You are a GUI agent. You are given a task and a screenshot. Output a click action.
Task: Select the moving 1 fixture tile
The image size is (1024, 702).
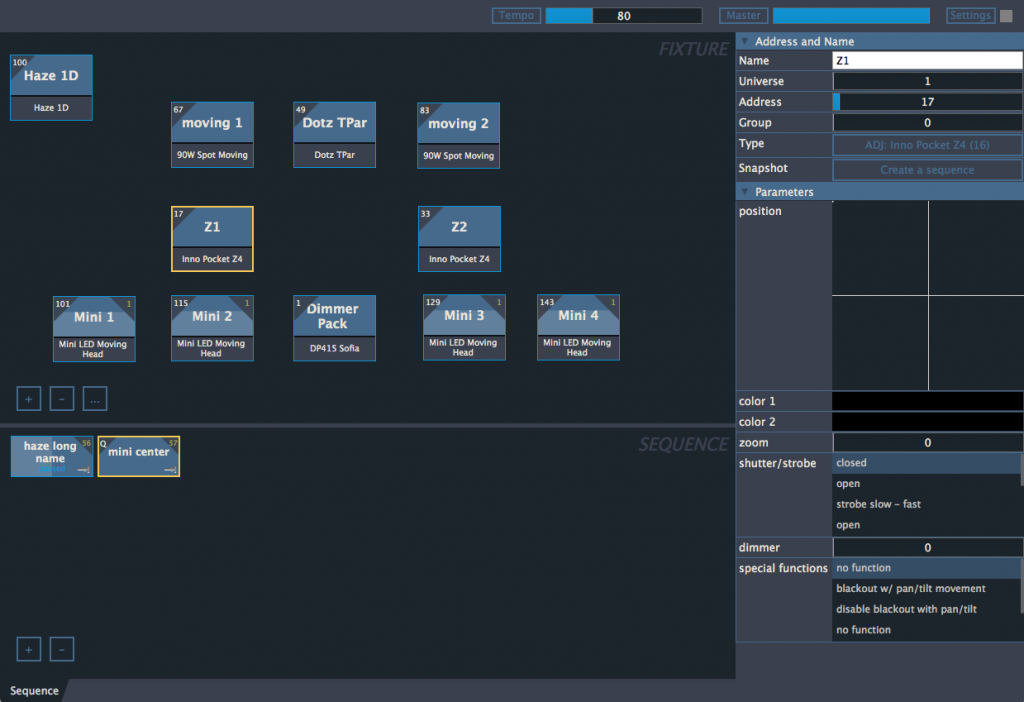(x=212, y=134)
